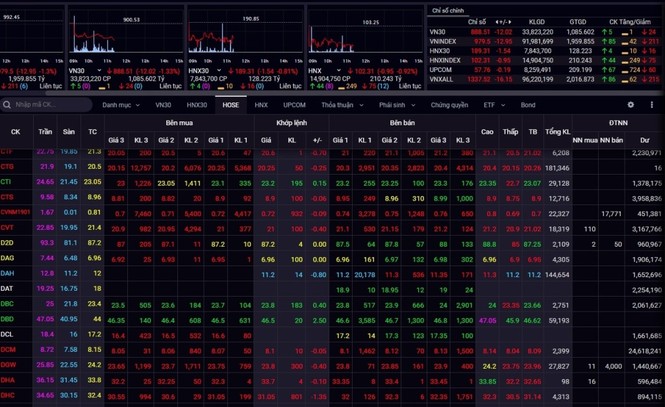665x407 pixels.
Task: Click the HNX30 intraday chart (190.85)
Action: pos(246,36)
